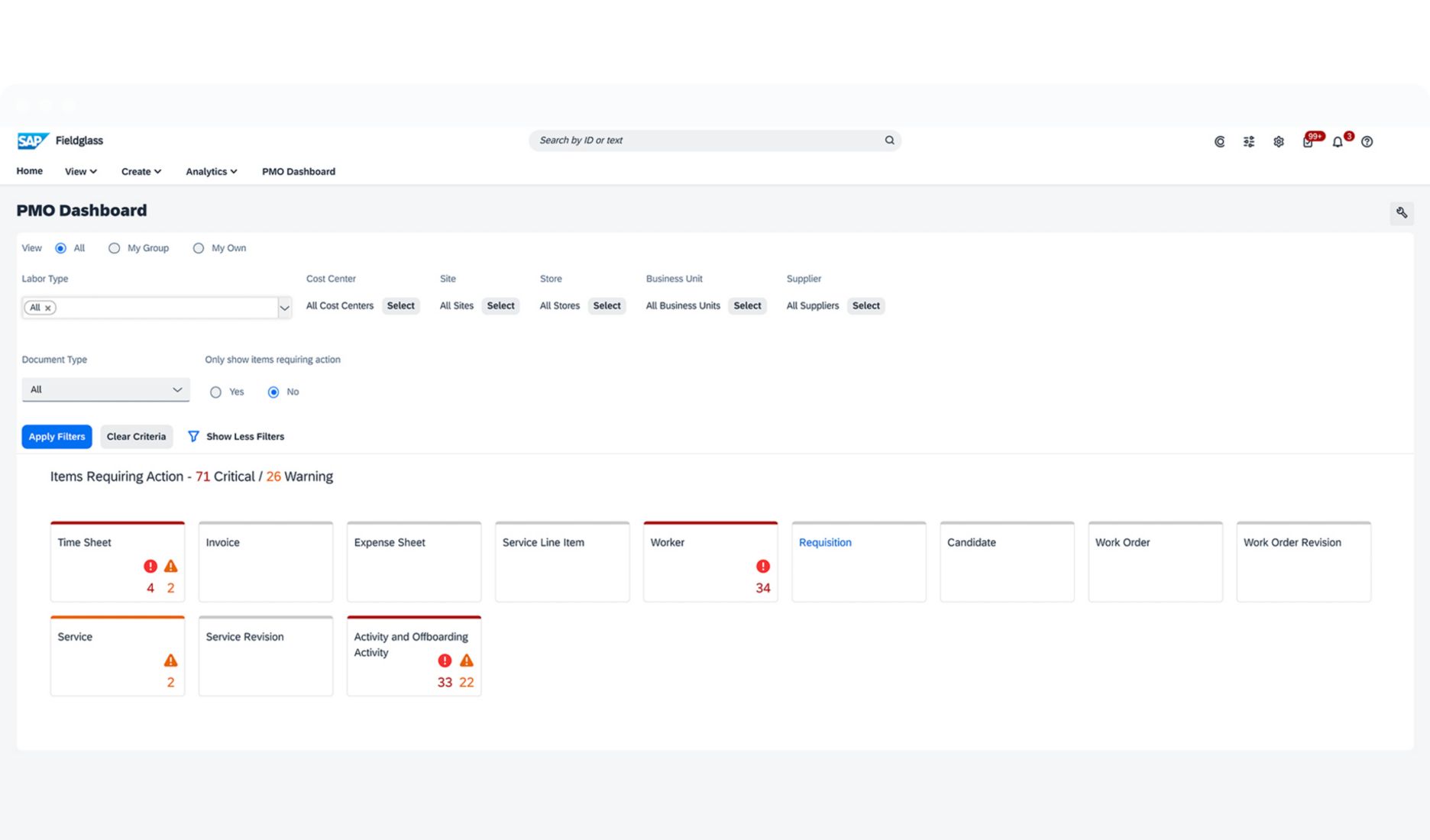
Task: Remove the All token from Labor Type
Action: pos(47,308)
